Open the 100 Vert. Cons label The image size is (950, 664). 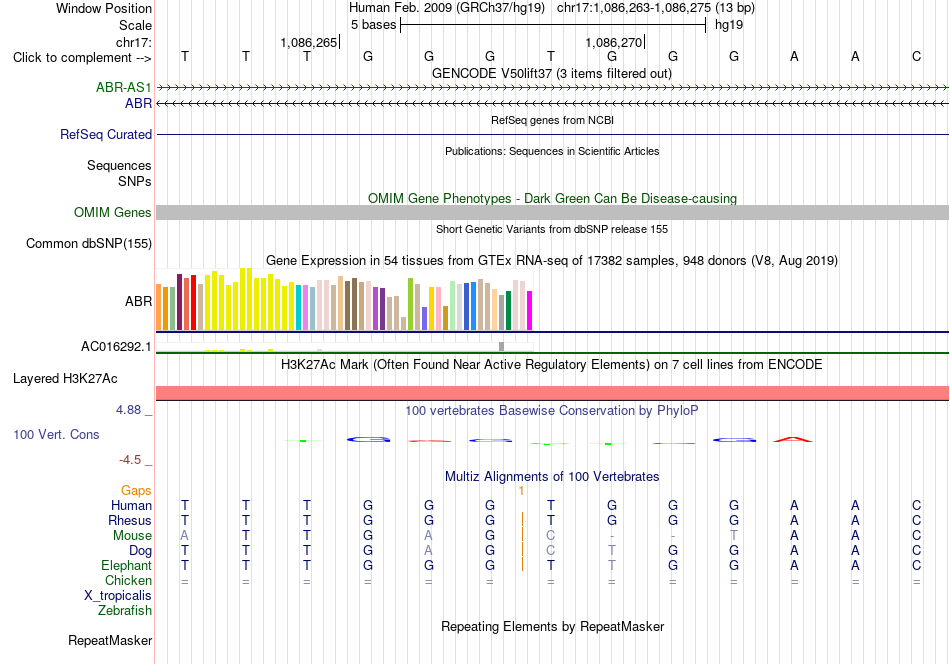pyautogui.click(x=56, y=434)
